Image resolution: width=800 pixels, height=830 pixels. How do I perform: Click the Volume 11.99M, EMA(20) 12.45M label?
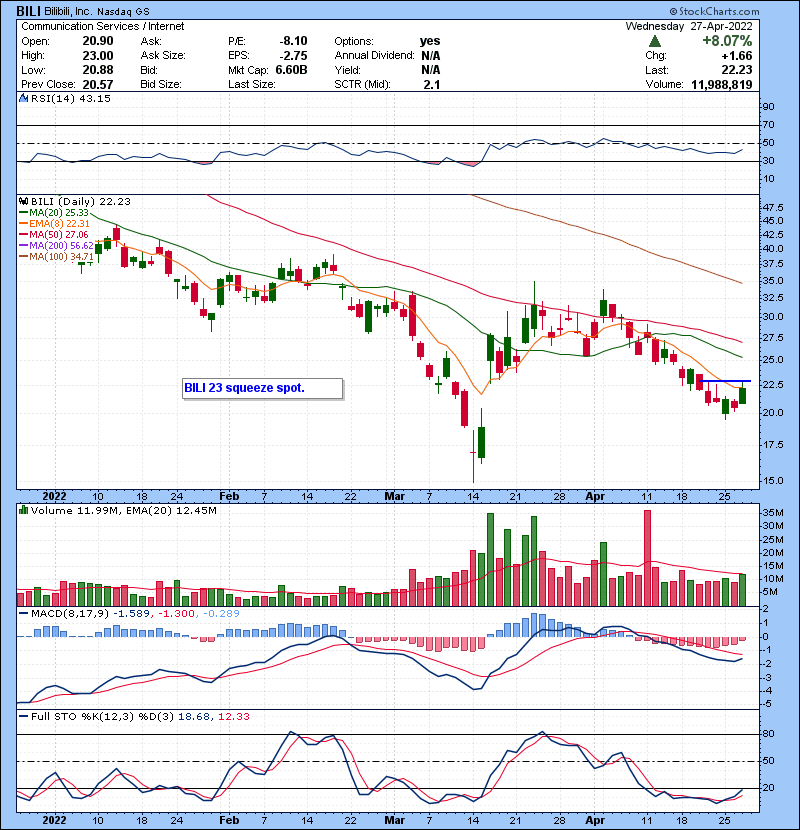coord(123,510)
